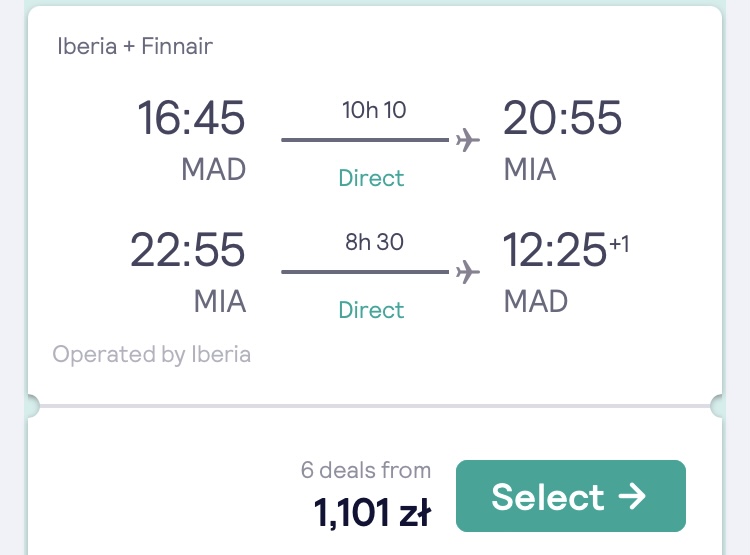The width and height of the screenshot is (750, 555).
Task: Click the arrow icon in Select button
Action: (632, 496)
